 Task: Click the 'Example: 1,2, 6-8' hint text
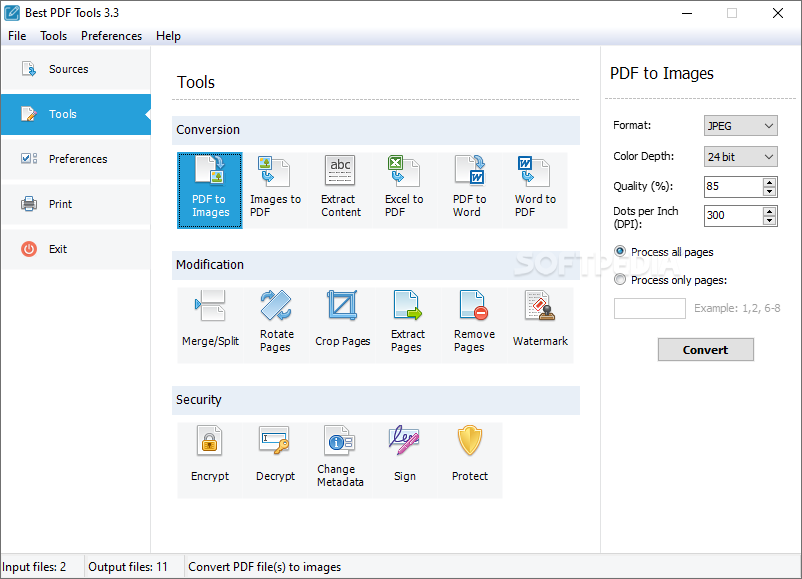click(x=737, y=308)
